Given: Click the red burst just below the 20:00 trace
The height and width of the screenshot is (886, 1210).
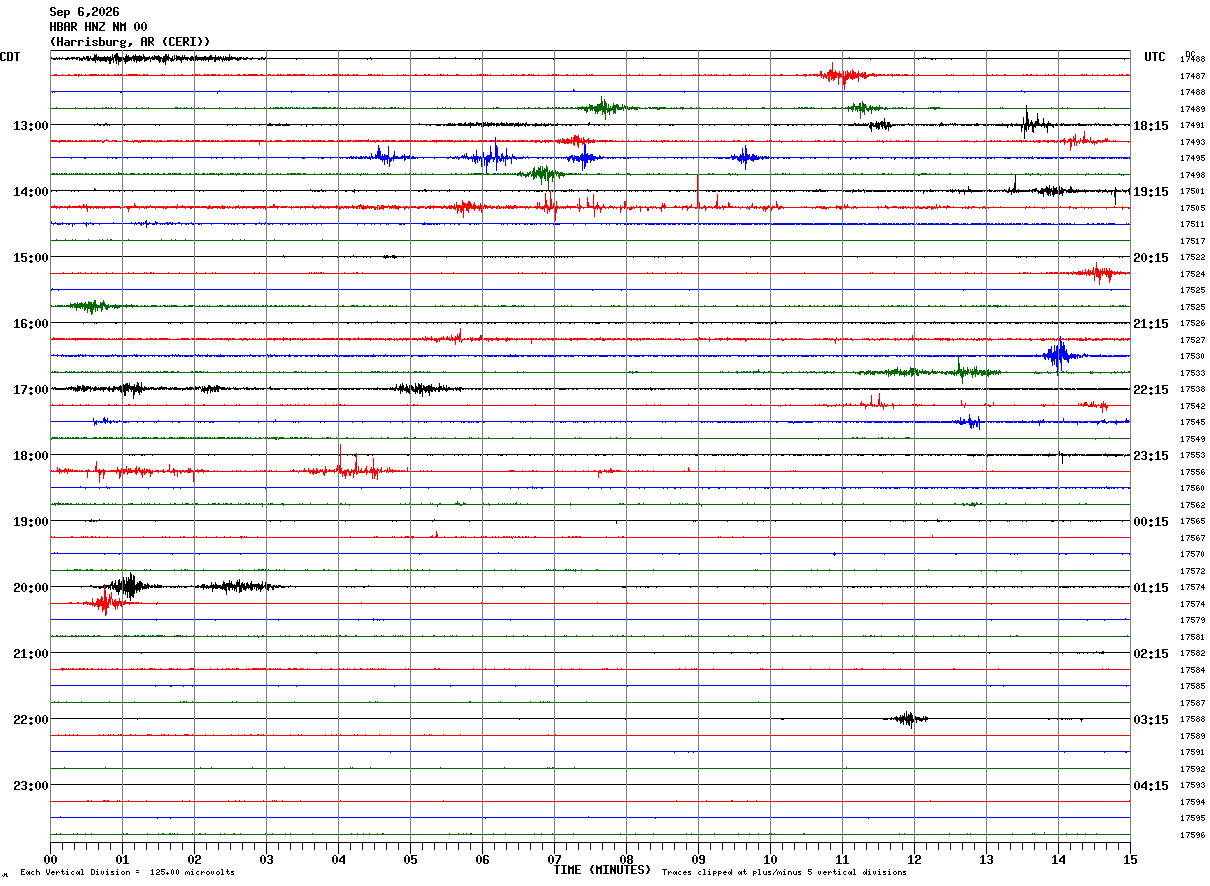Looking at the screenshot, I should pos(105,603).
